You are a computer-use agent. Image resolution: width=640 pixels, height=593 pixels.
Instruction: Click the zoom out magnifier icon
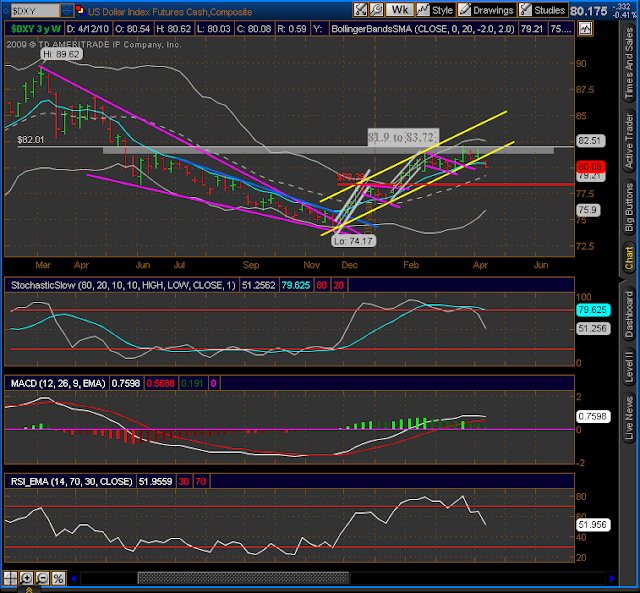click(42, 578)
